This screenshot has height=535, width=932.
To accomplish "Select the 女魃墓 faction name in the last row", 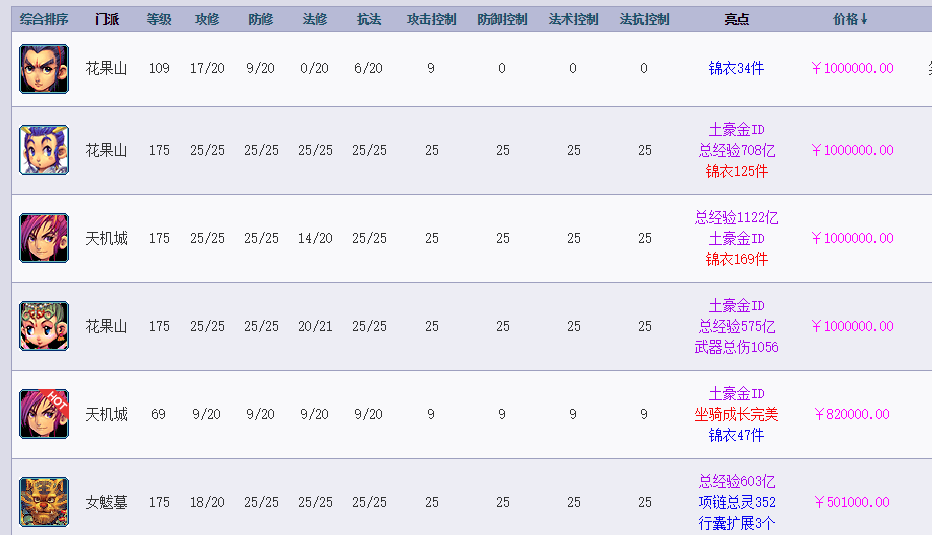I will click(106, 502).
